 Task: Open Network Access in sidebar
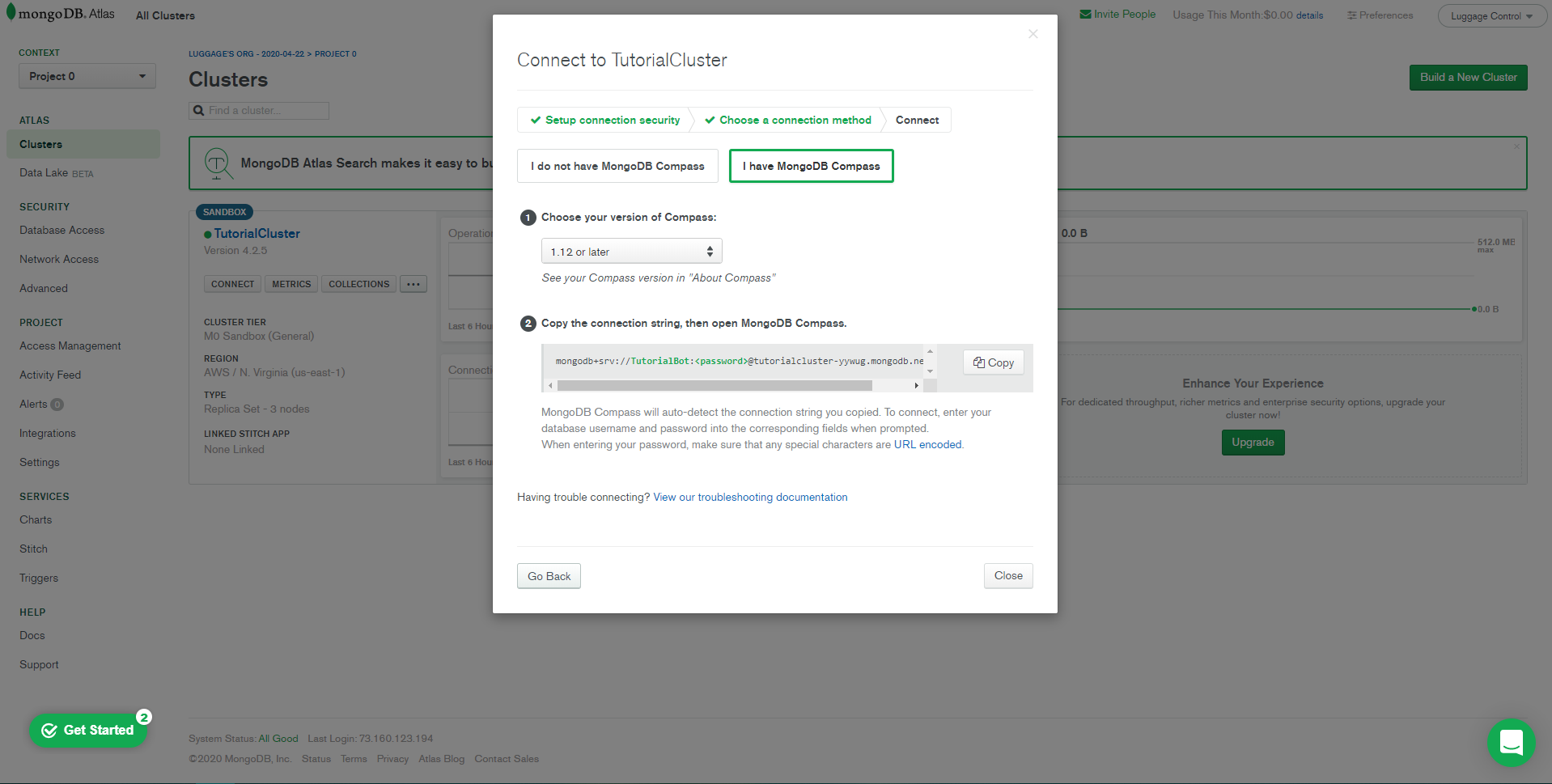59,260
